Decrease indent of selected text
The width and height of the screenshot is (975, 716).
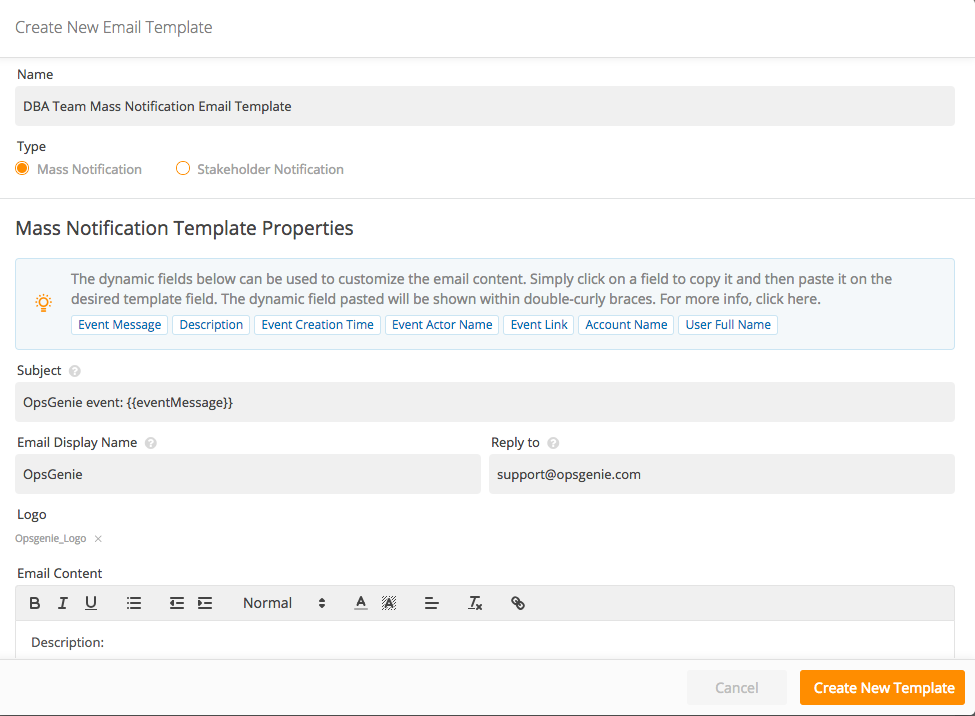pyautogui.click(x=177, y=603)
